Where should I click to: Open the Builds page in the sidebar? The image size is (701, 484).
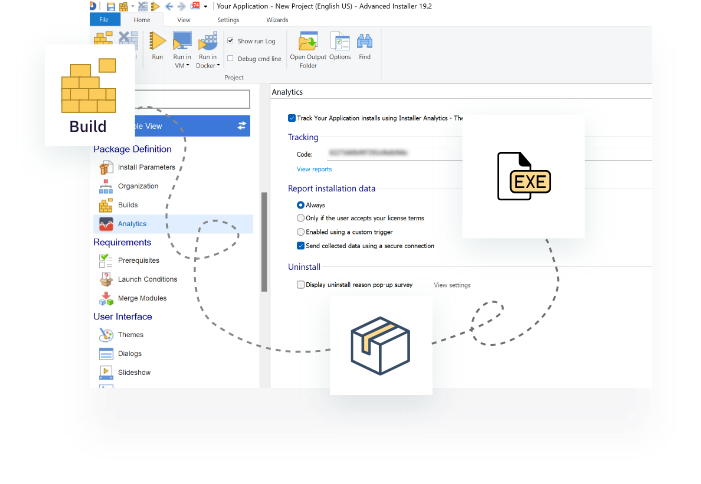click(x=128, y=204)
